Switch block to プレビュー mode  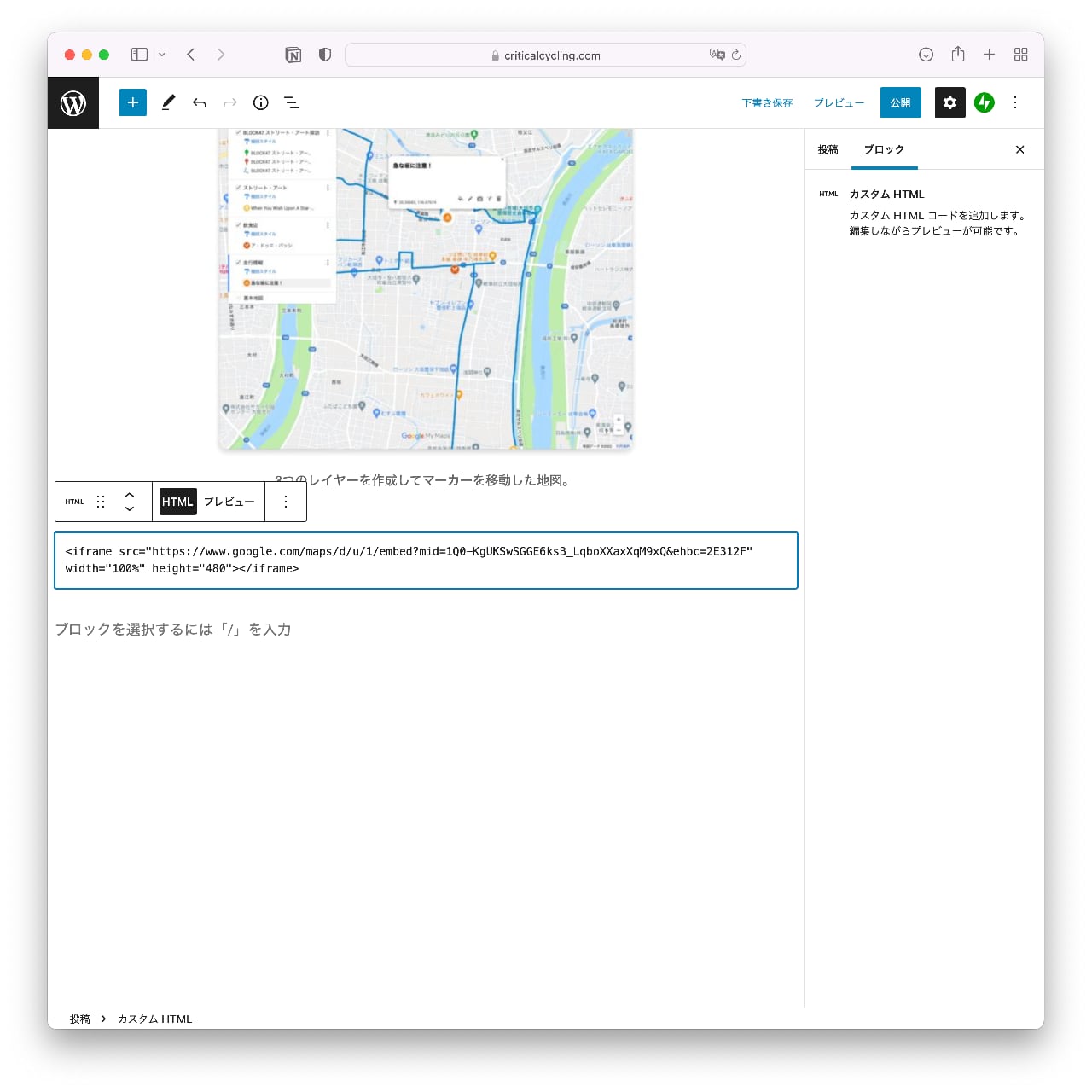tap(229, 502)
